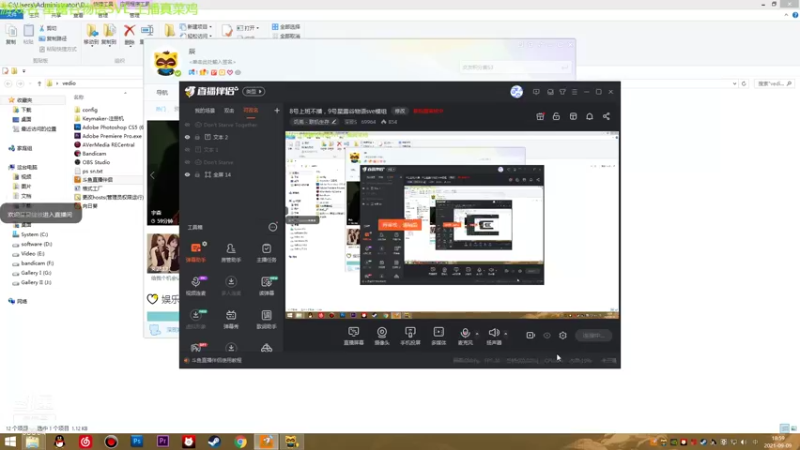
Task: Mute the 麦克风 microphone
Action: pos(465,336)
